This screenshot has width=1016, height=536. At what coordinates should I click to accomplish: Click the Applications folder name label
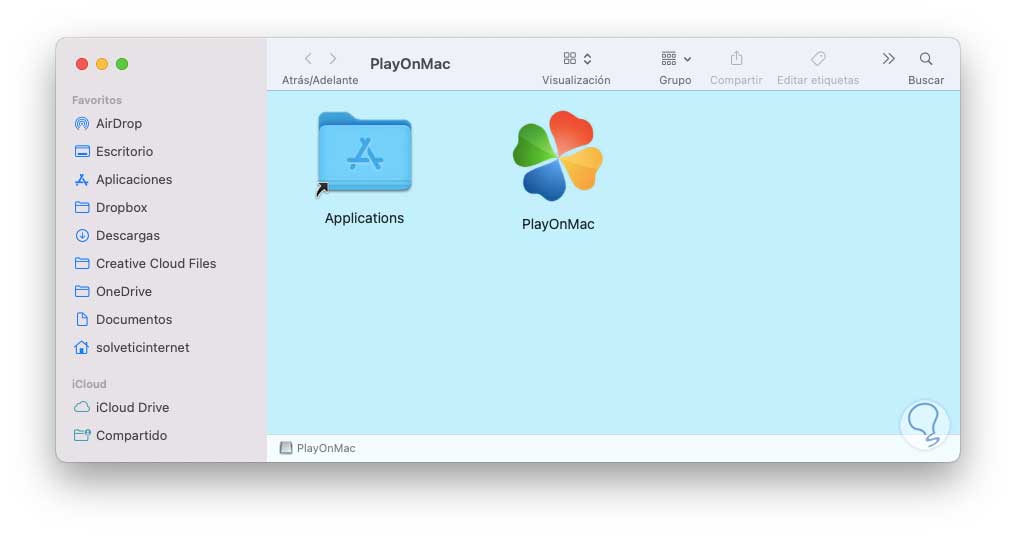pos(364,218)
